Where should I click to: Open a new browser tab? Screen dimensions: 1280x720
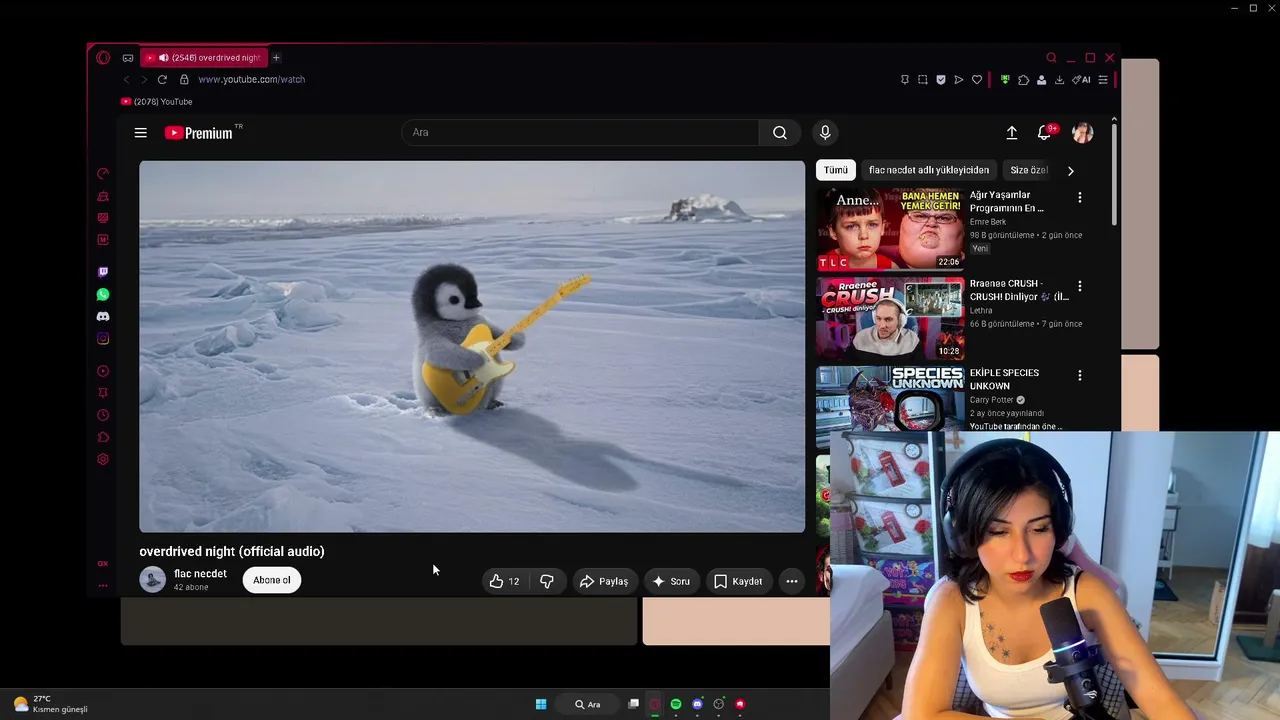[x=276, y=58]
